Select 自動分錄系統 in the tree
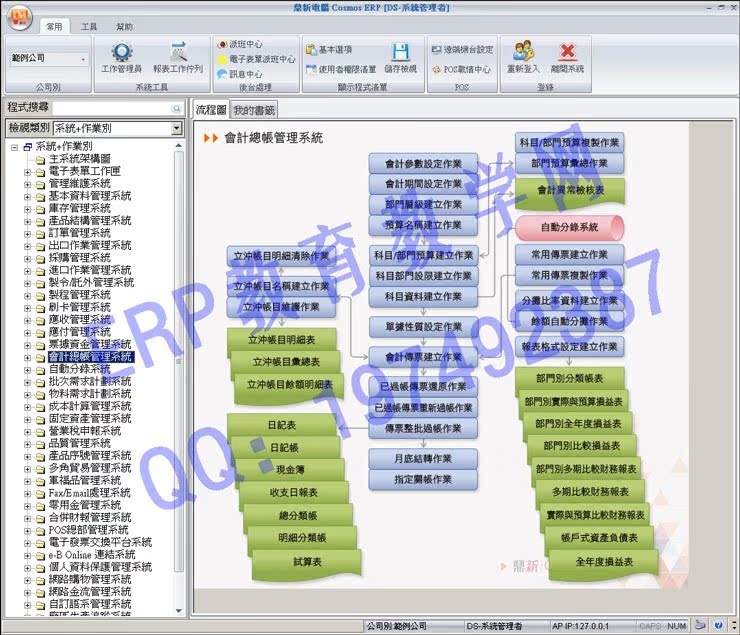The width and height of the screenshot is (740, 635). point(79,369)
